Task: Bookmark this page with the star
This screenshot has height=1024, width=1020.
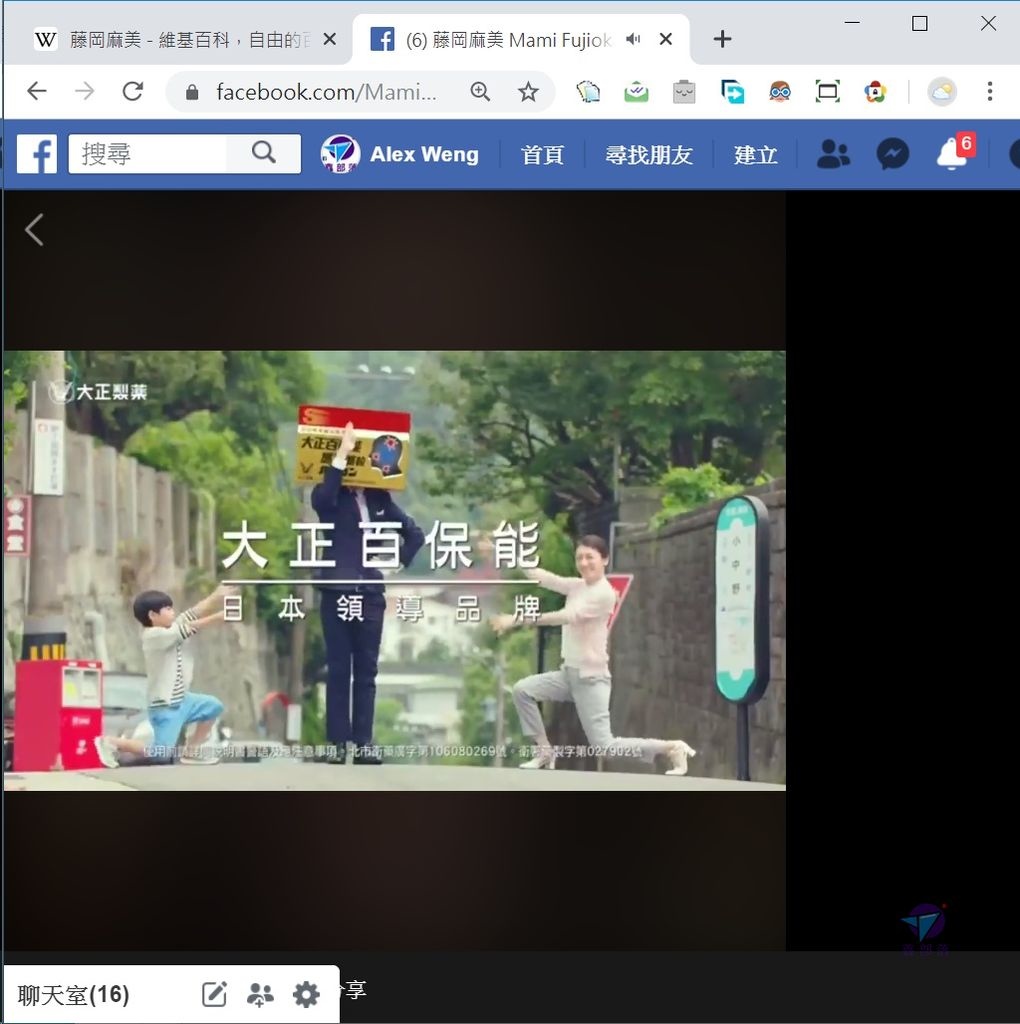Action: pyautogui.click(x=528, y=91)
